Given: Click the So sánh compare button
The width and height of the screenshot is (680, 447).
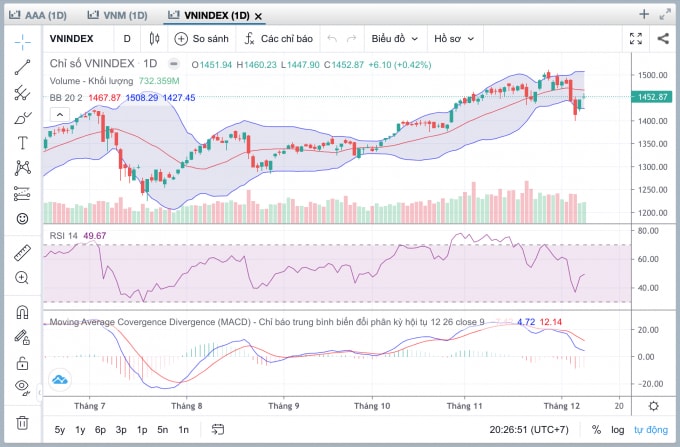Looking at the screenshot, I should 201,39.
